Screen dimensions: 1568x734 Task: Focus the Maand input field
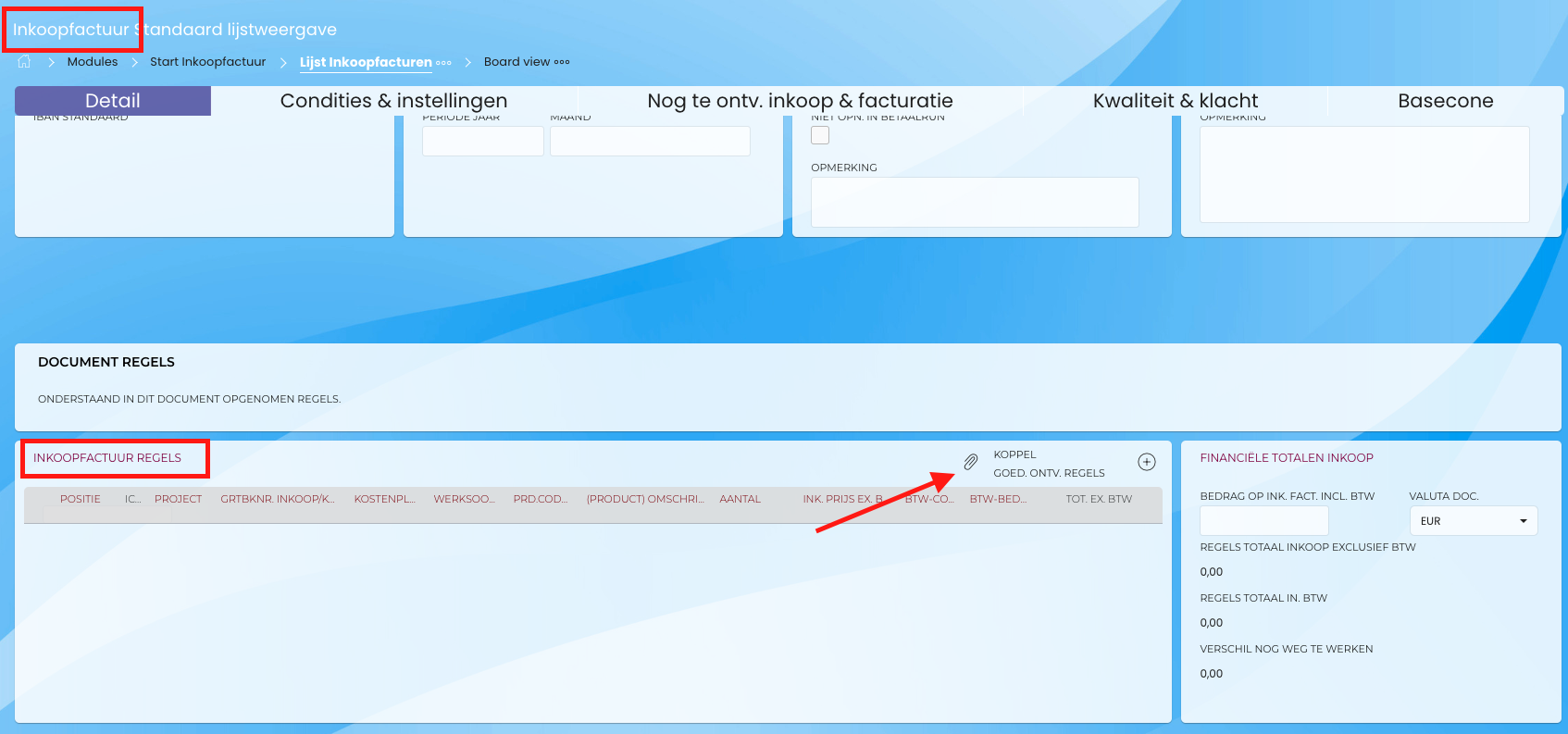click(650, 141)
